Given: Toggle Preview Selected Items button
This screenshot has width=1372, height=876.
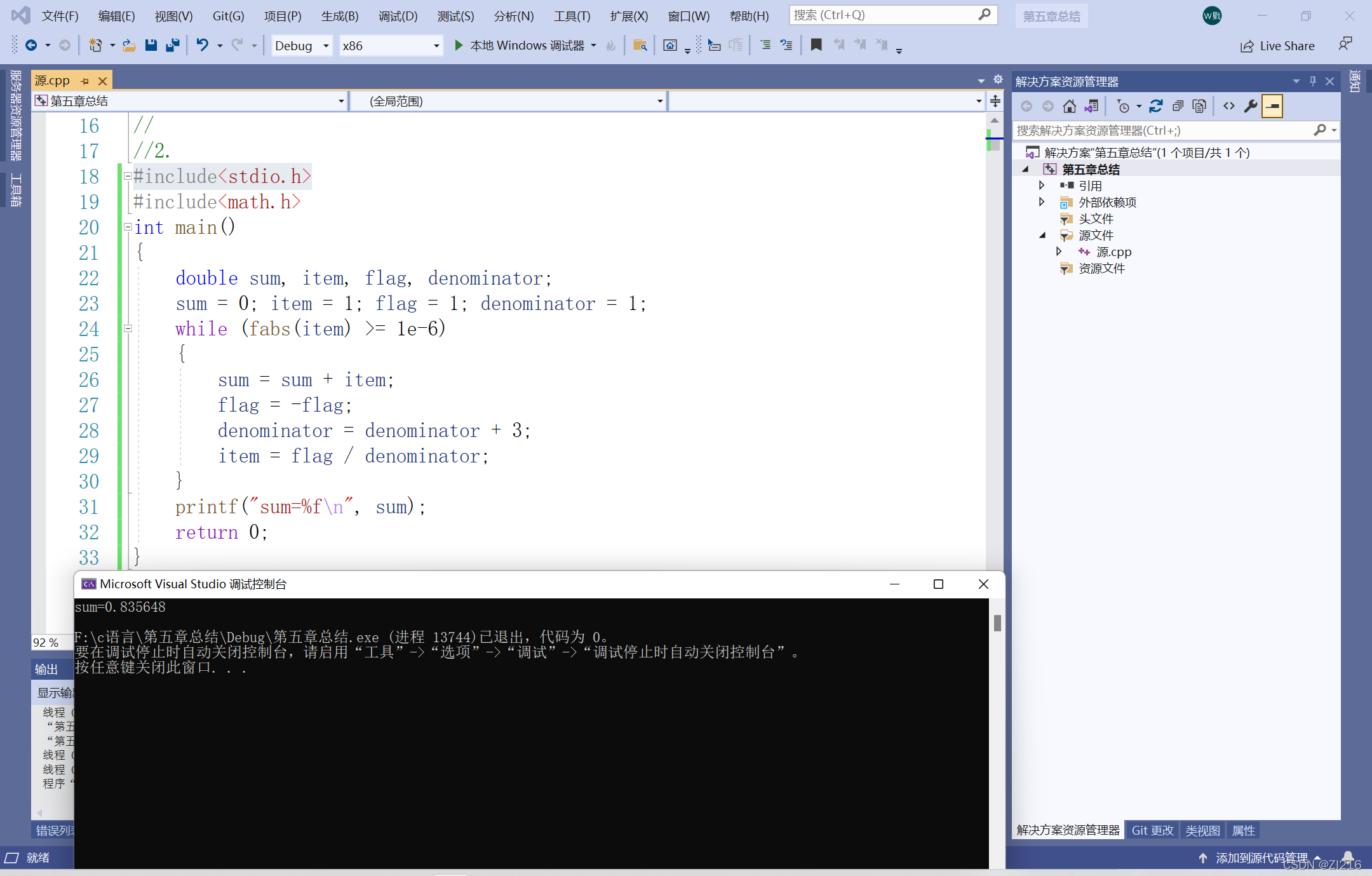Looking at the screenshot, I should [x=1272, y=106].
